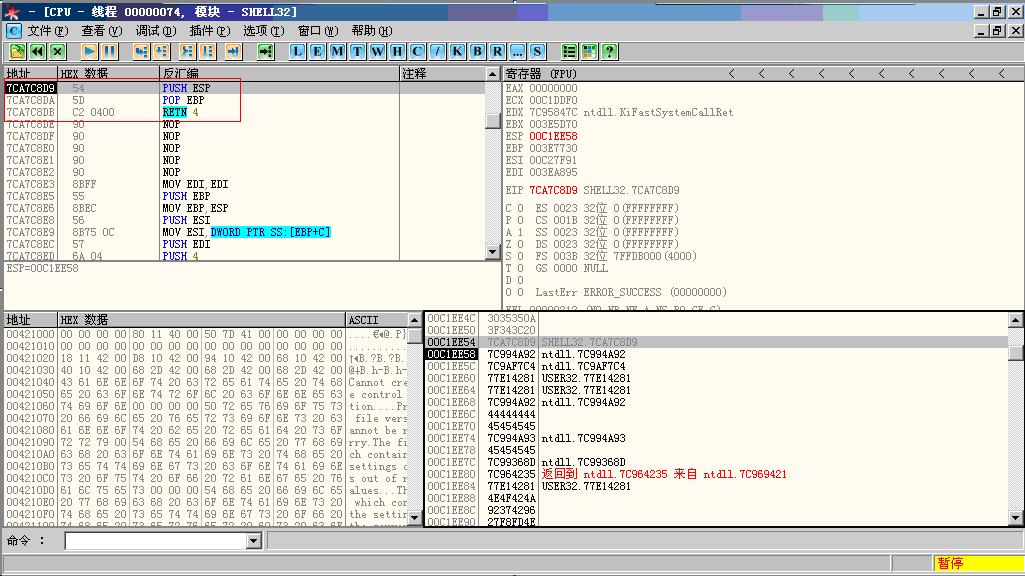The height and width of the screenshot is (576, 1025).
Task: Open Run trace window (... icon)
Action: [x=517, y=52]
